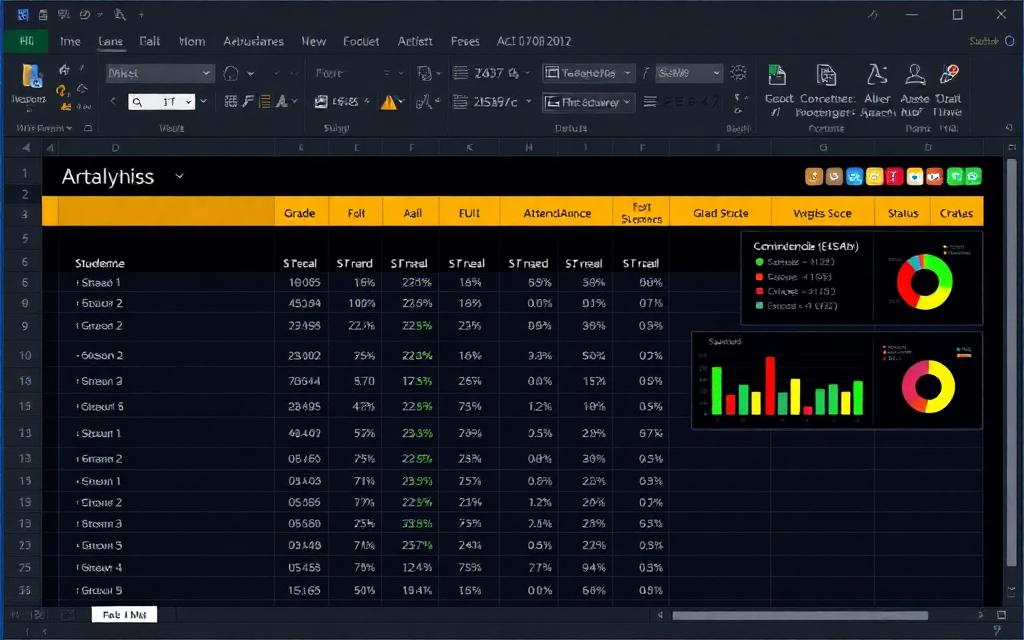Click the Status column header
This screenshot has width=1024, height=640.
pyautogui.click(x=903, y=213)
